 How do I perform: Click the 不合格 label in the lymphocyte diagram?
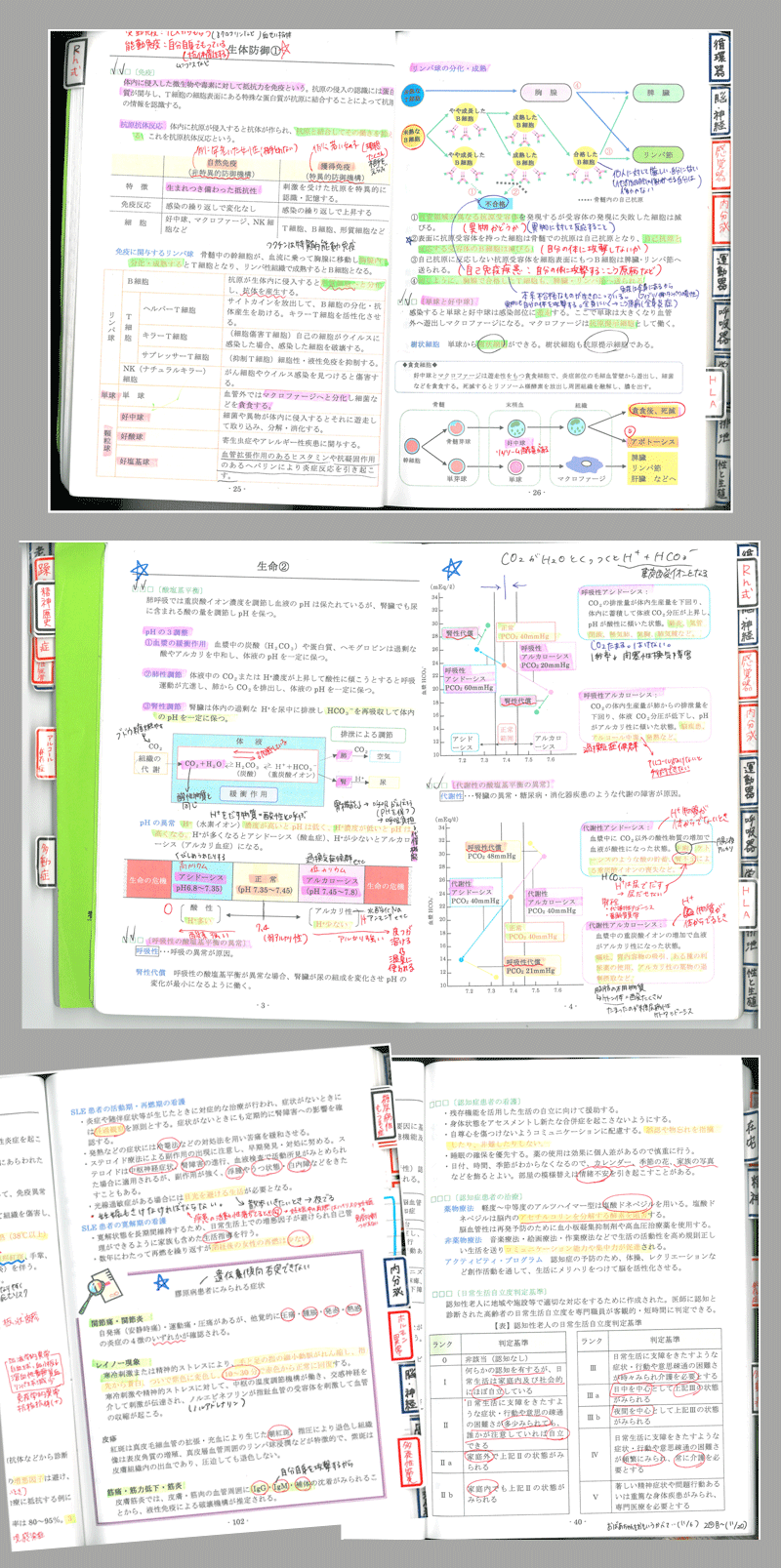pos(495,204)
